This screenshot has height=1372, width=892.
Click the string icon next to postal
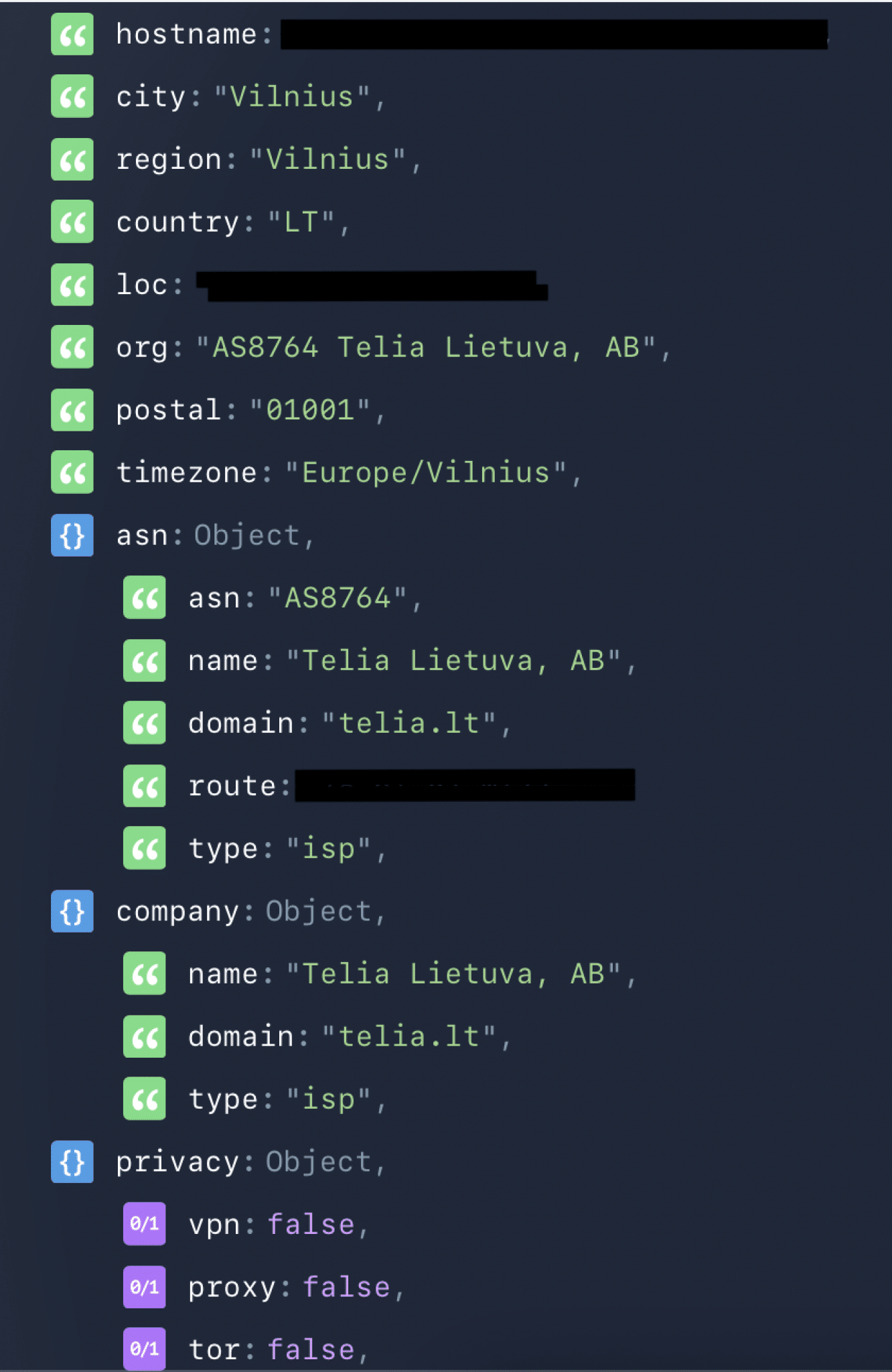(x=72, y=410)
